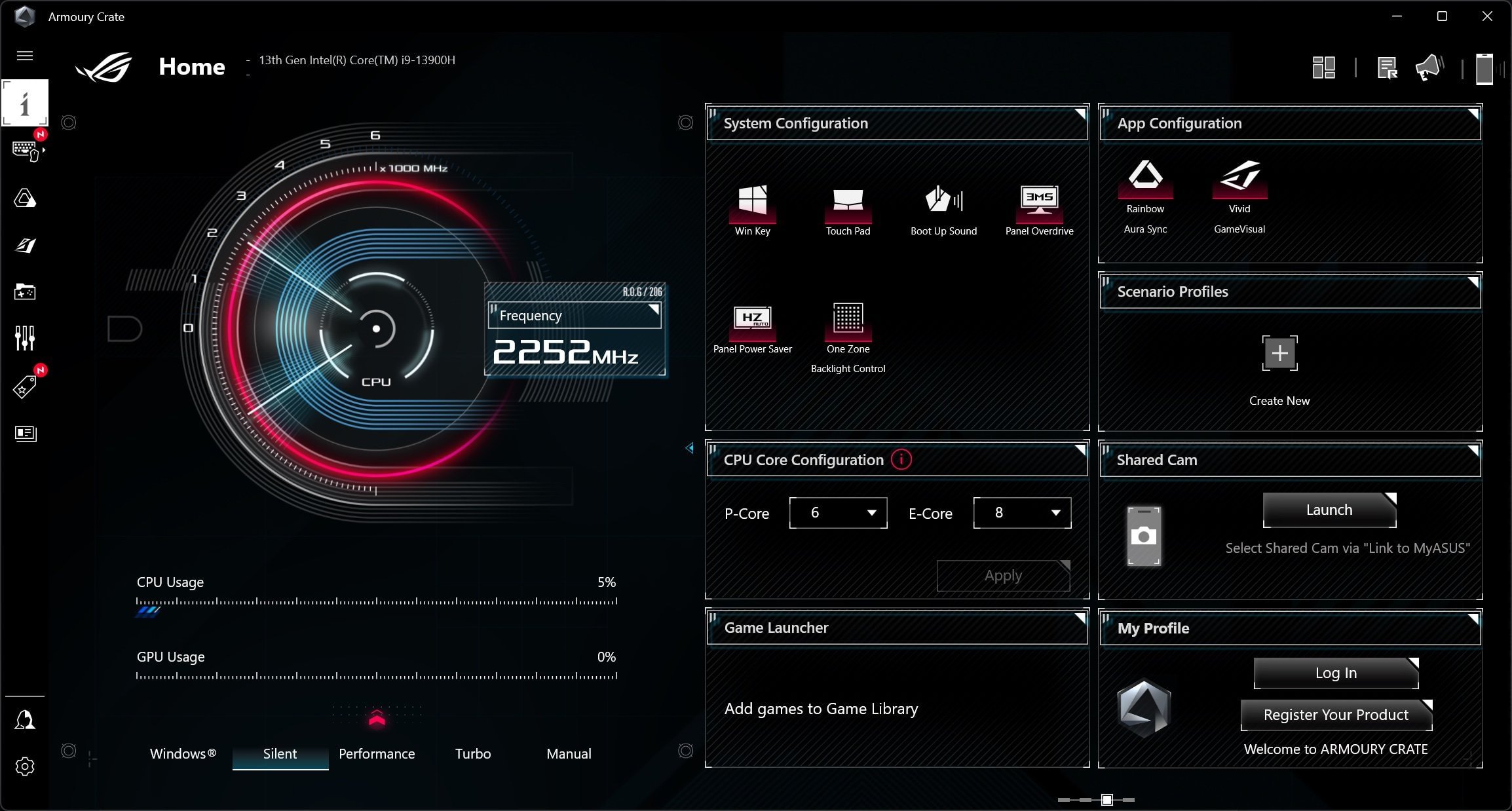Expand Game Launcher panel corner
This screenshot has width=1512, height=811.
(1080, 618)
